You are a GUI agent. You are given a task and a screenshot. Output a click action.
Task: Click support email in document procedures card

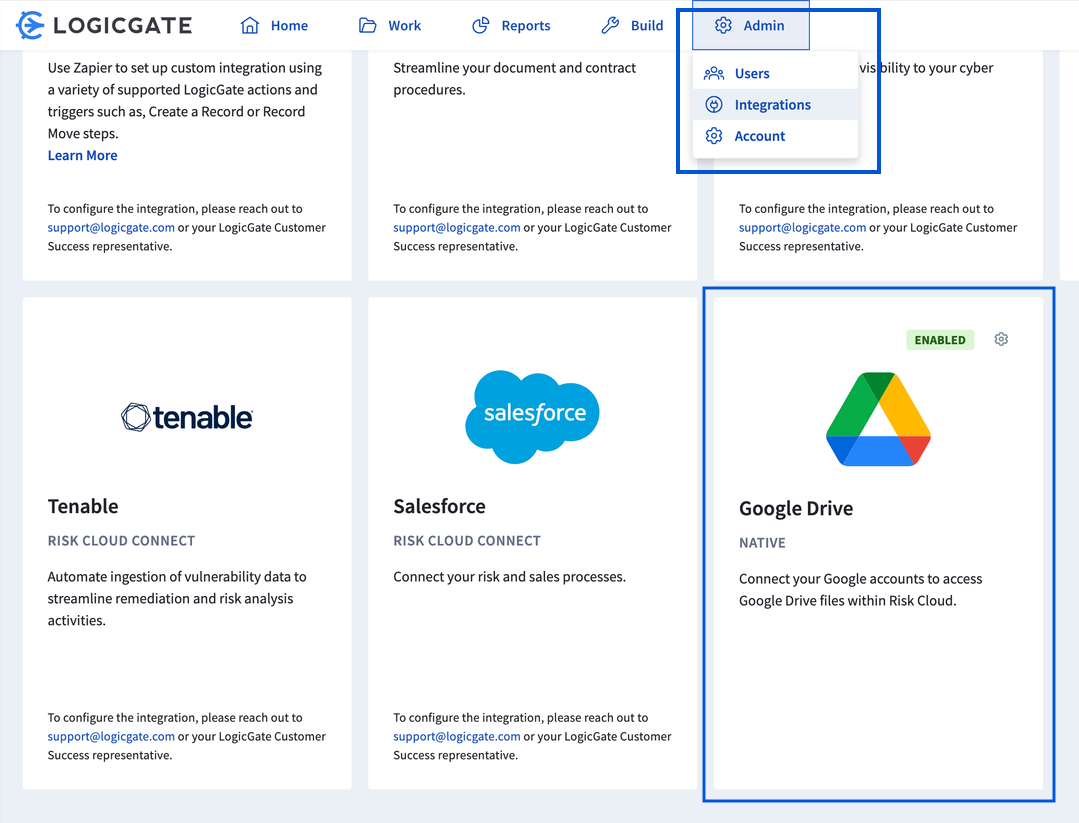click(x=456, y=228)
